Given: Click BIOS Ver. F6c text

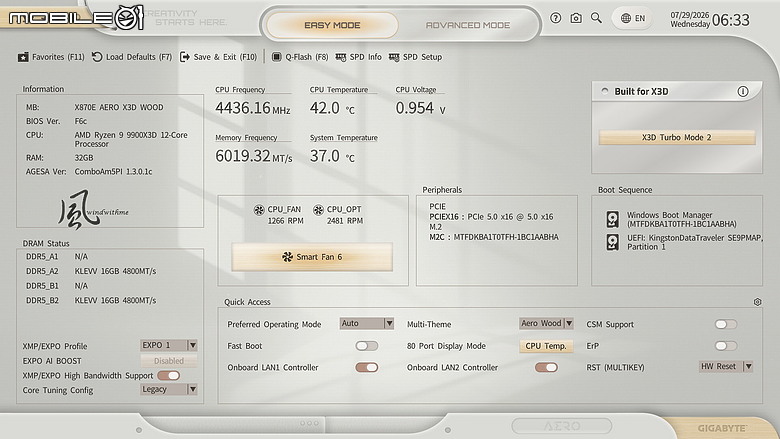Looking at the screenshot, I should [56, 121].
